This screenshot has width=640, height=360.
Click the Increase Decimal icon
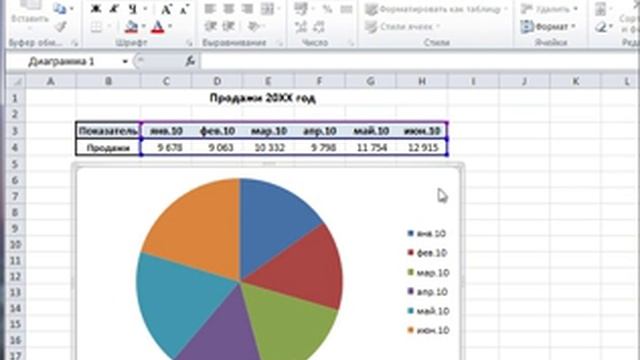[x=301, y=27]
